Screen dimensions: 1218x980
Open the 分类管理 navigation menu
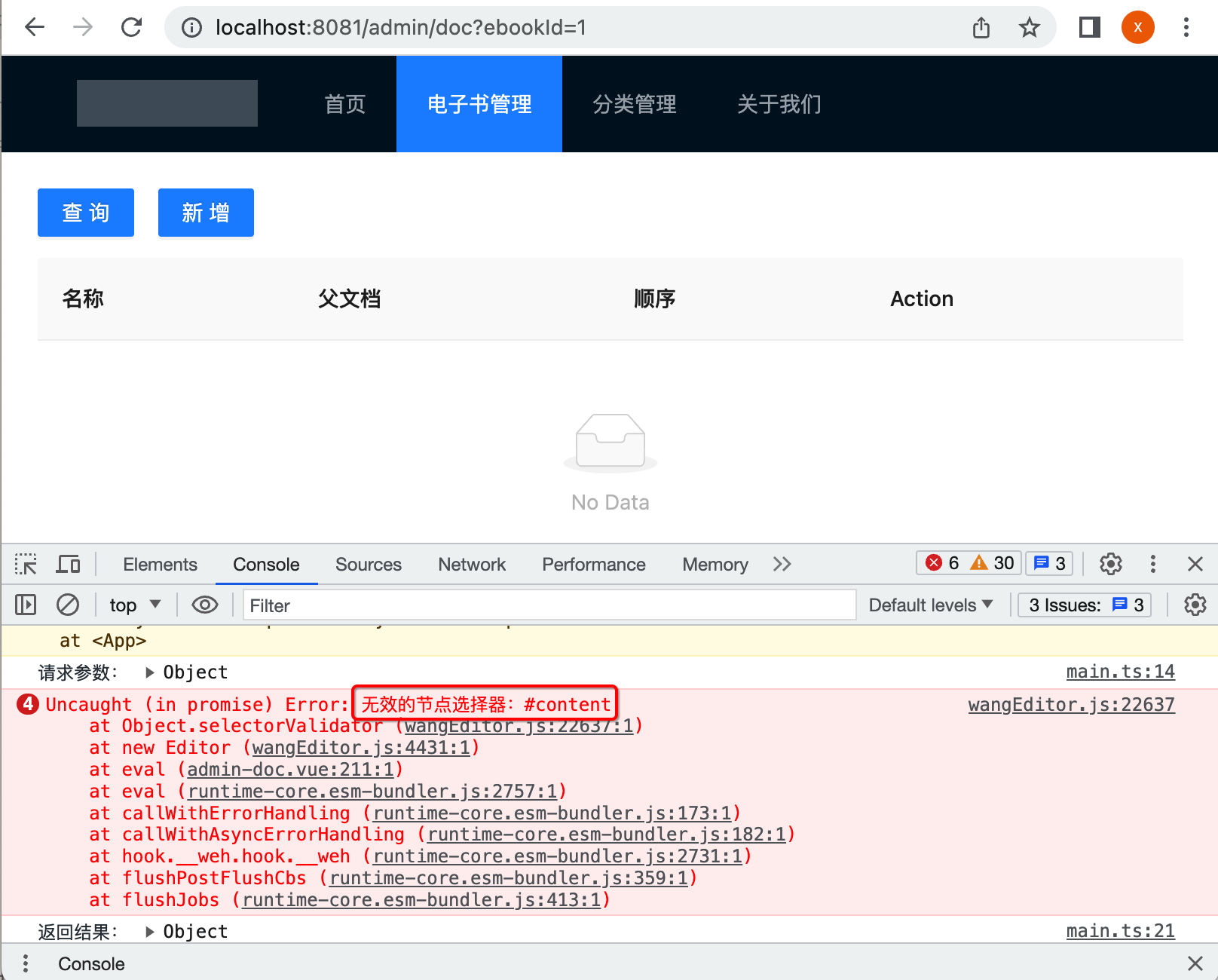[635, 104]
